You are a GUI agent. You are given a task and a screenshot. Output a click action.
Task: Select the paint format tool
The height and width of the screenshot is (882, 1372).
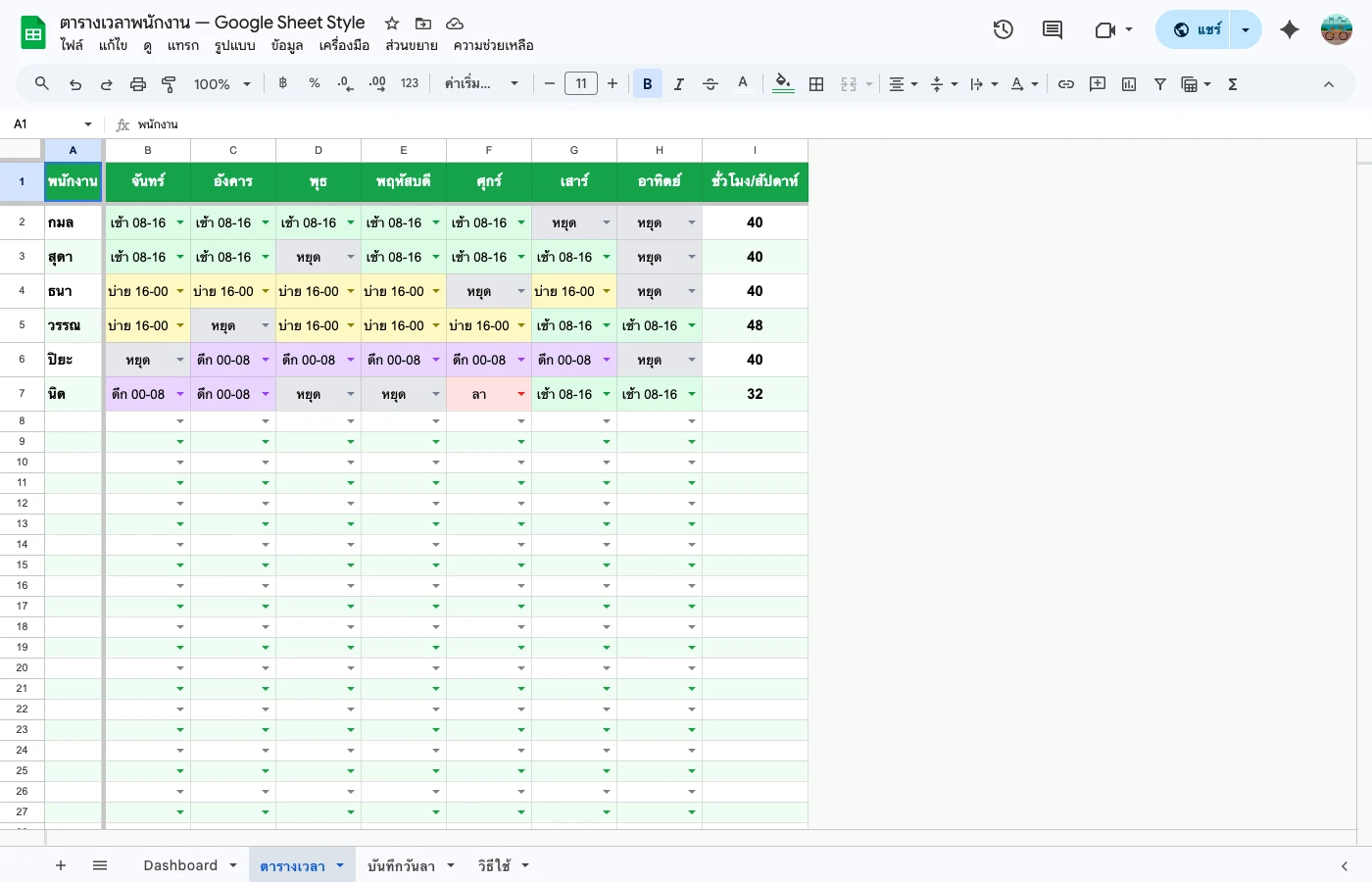point(168,83)
